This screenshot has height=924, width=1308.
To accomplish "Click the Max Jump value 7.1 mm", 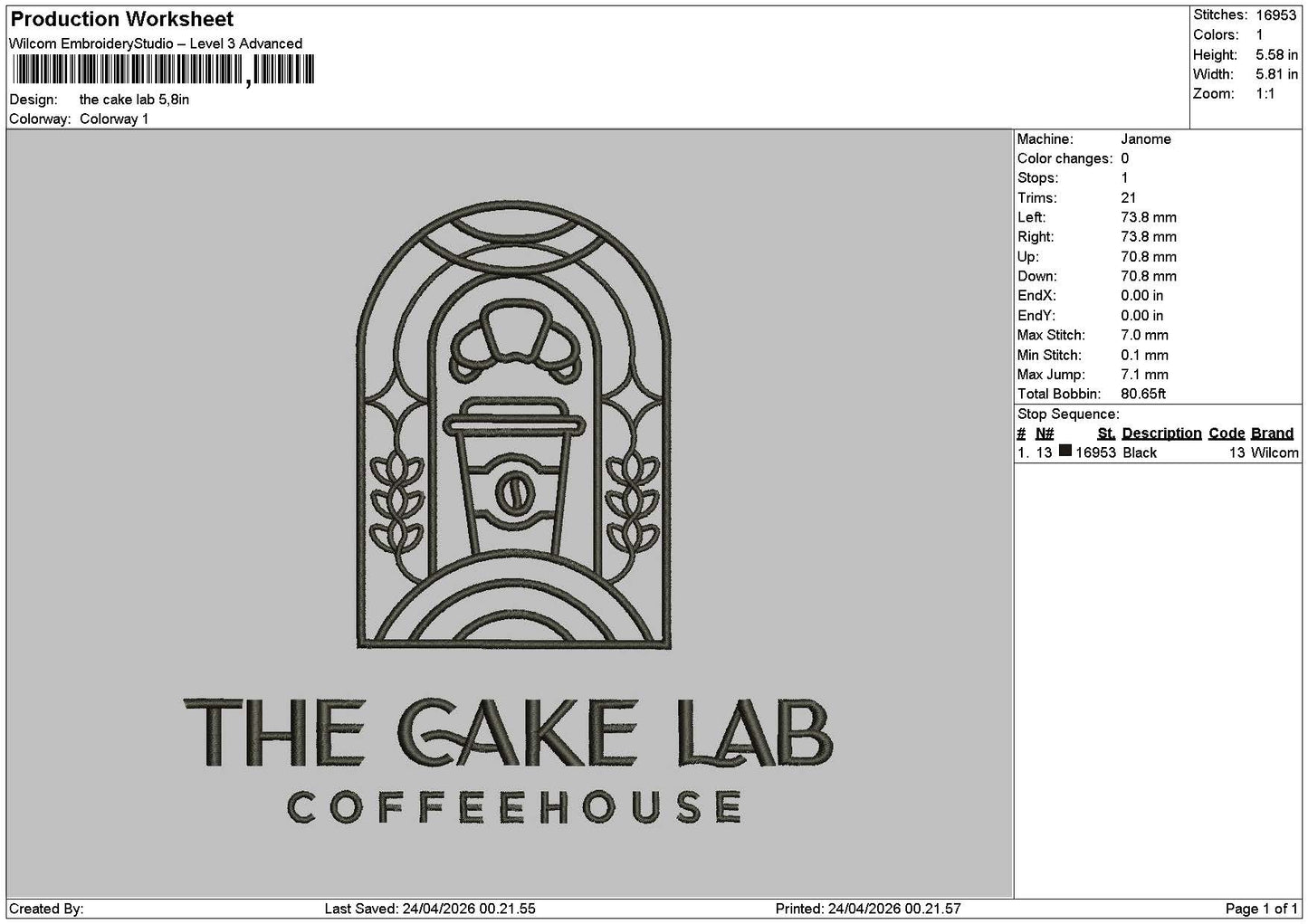I will 1145,375.
